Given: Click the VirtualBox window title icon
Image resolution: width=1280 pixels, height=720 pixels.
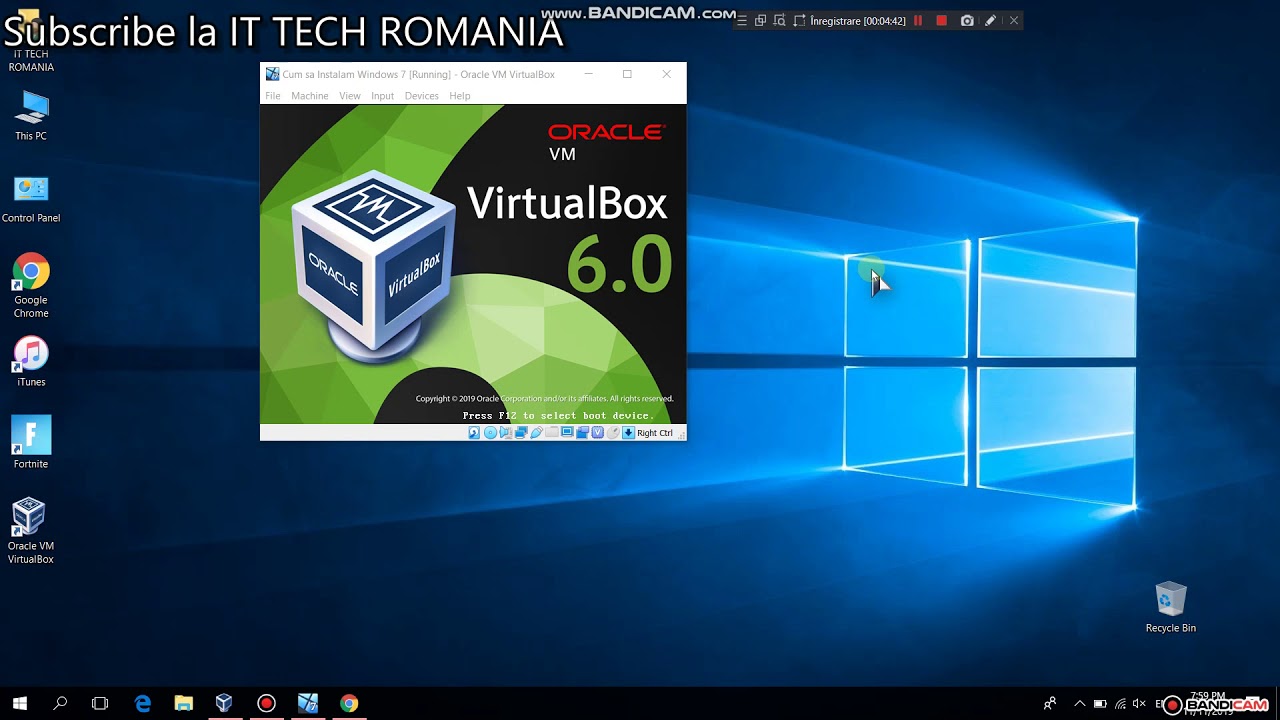Looking at the screenshot, I should (x=272, y=74).
